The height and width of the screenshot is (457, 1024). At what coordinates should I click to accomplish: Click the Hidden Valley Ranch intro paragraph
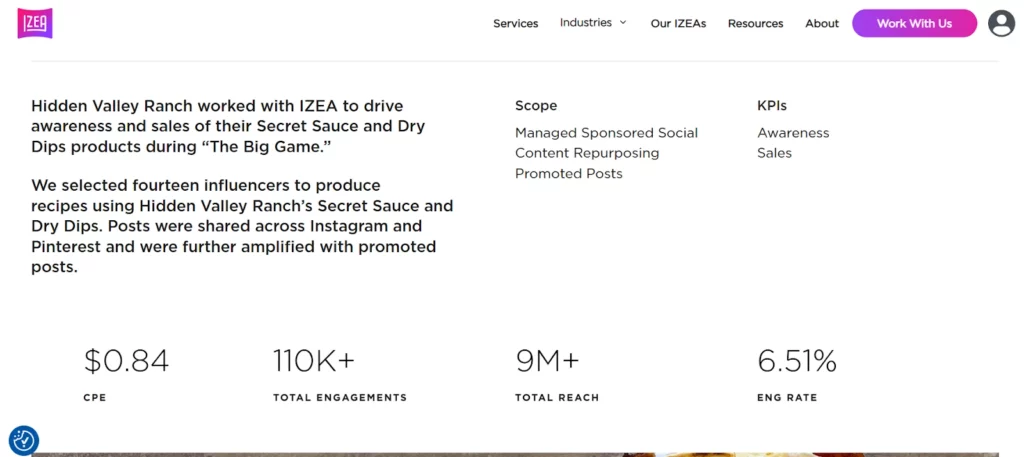[228, 126]
